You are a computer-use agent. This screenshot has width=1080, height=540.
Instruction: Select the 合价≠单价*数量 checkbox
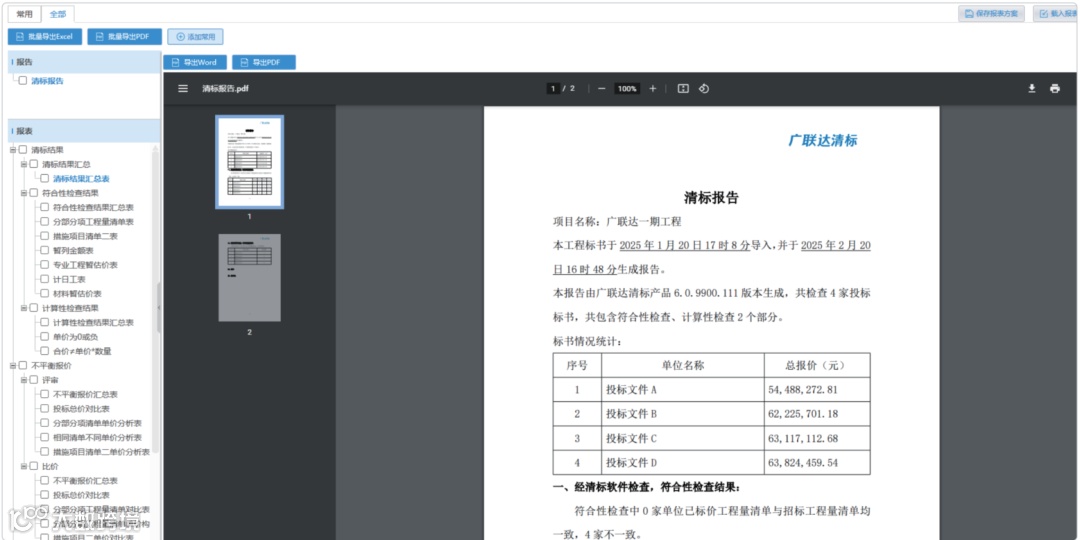pyautogui.click(x=45, y=351)
